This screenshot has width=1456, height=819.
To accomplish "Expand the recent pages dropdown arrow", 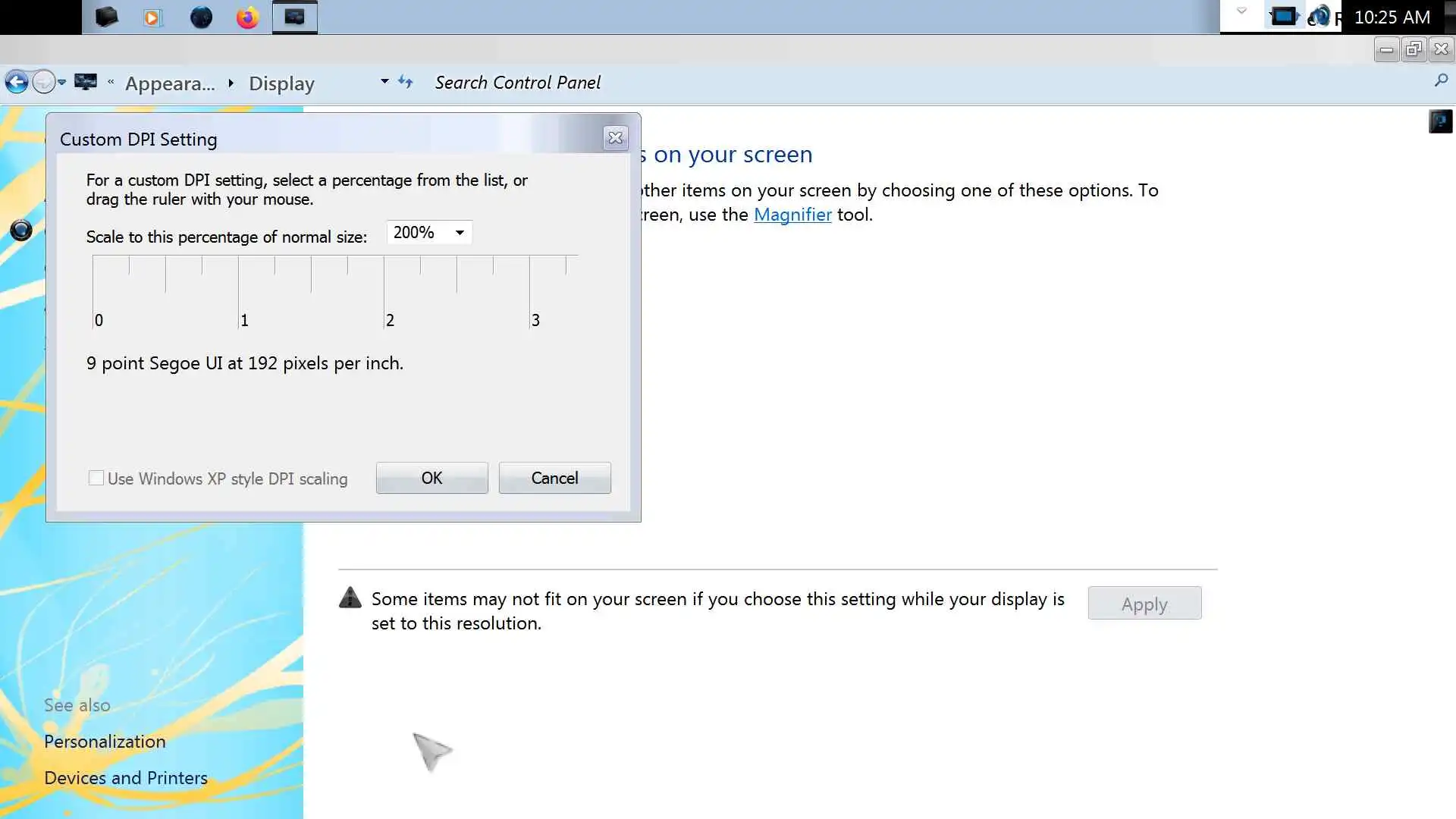I will 62,82.
